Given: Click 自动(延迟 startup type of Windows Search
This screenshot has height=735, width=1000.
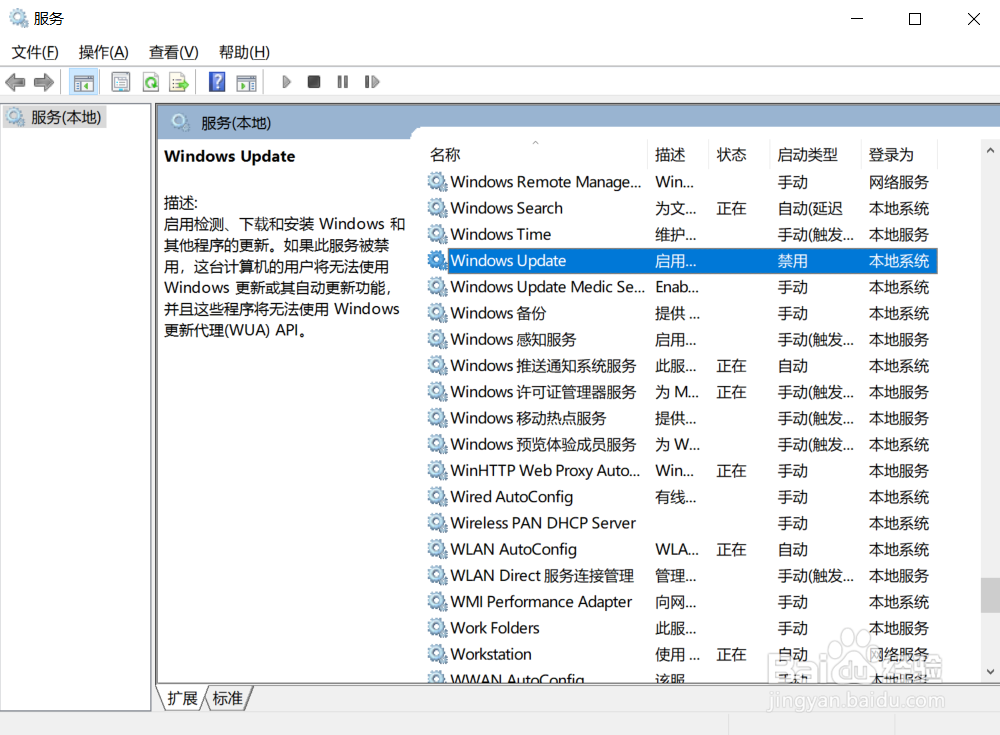Looking at the screenshot, I should pyautogui.click(x=810, y=209).
